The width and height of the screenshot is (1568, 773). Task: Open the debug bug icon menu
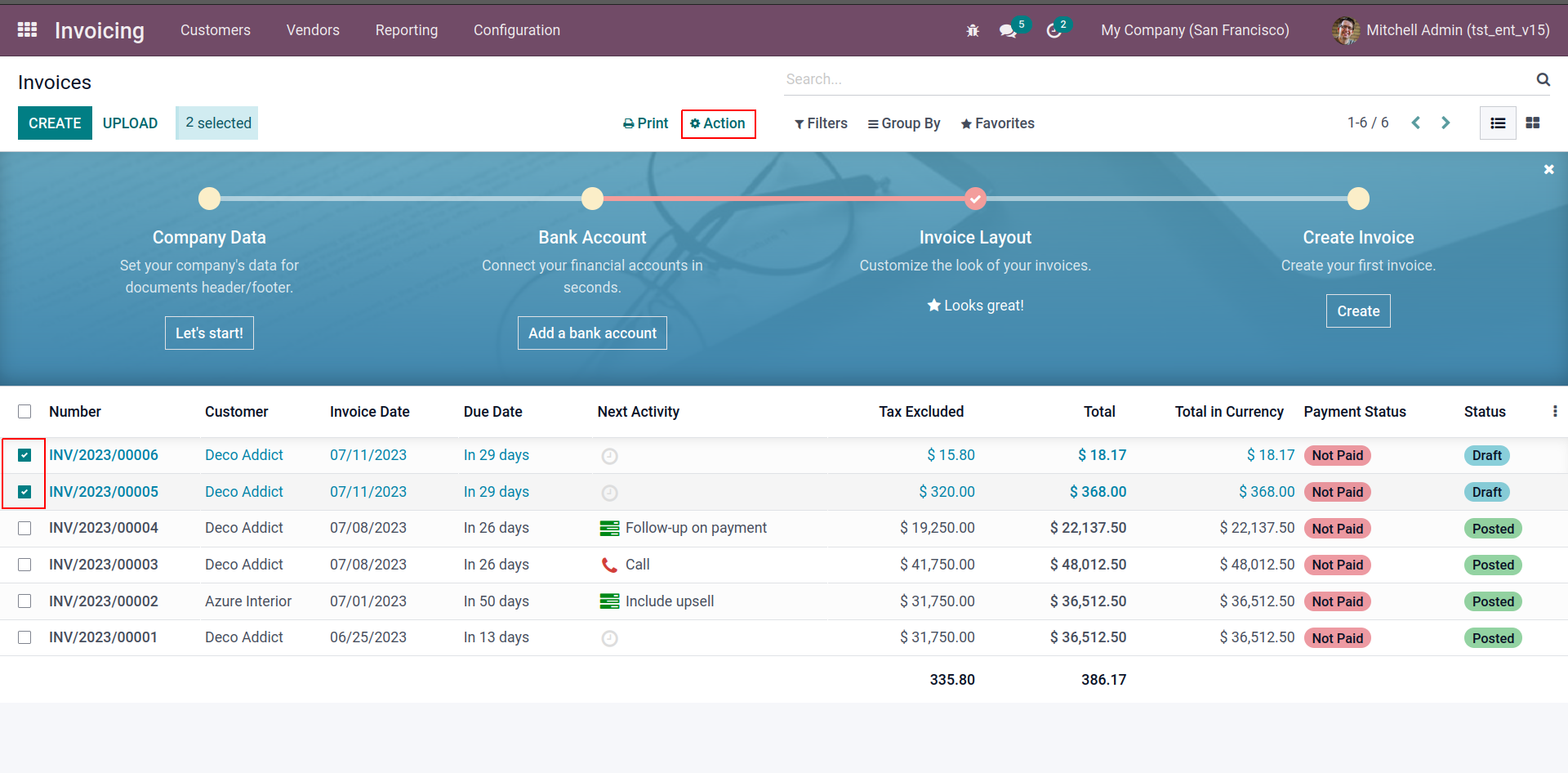(973, 30)
